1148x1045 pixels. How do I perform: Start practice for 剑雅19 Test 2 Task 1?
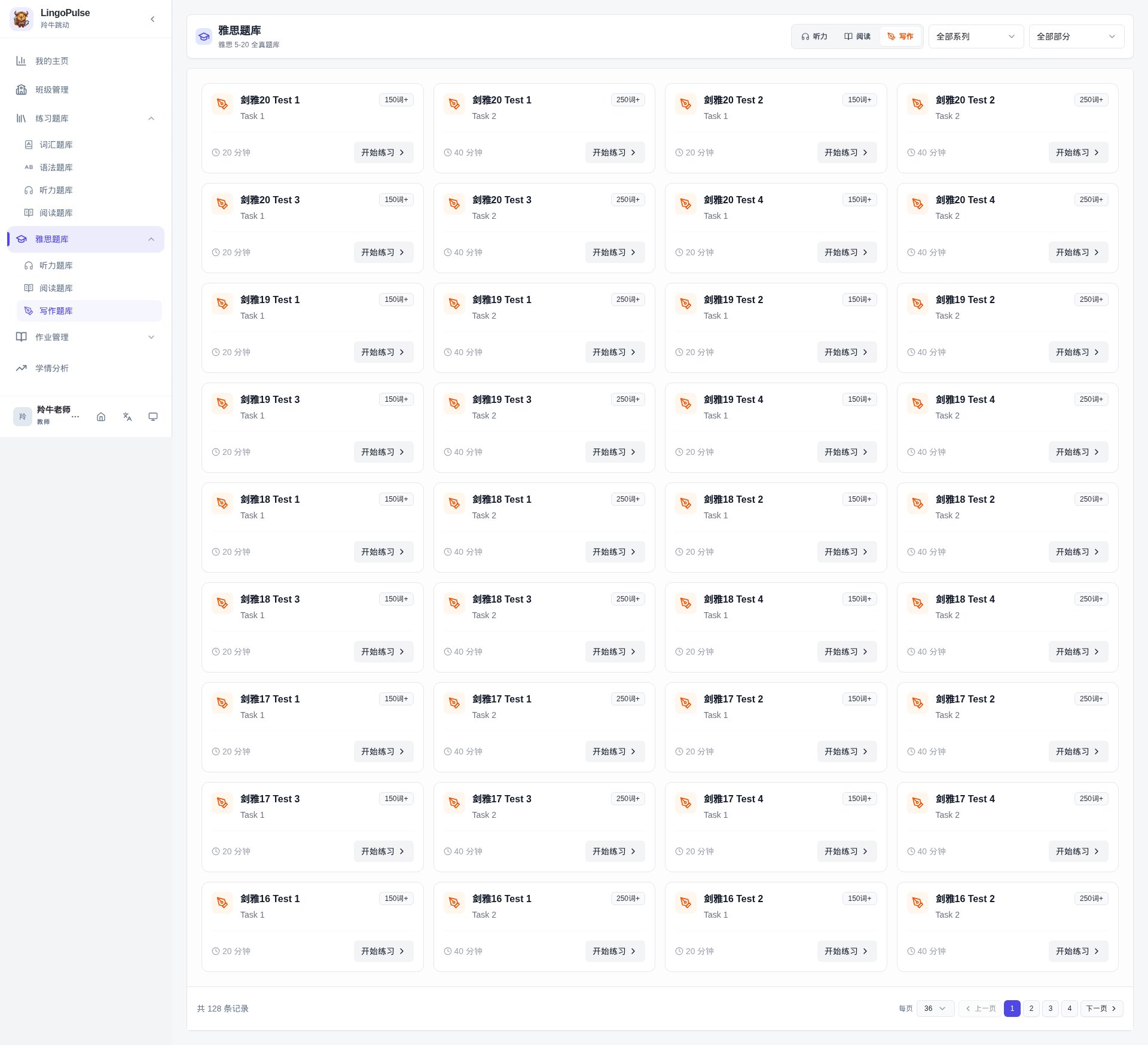pos(847,352)
